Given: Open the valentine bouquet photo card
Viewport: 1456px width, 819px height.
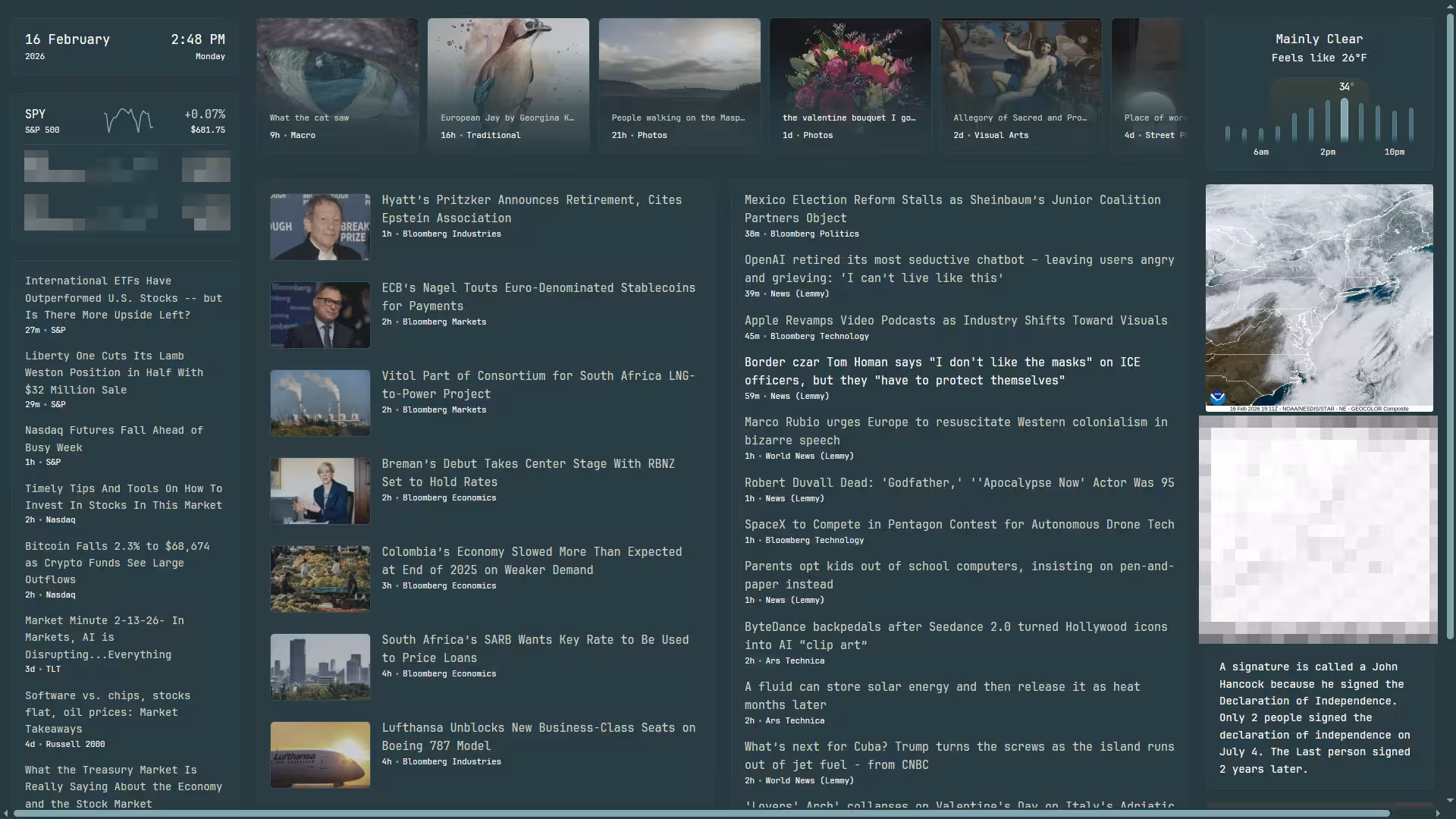Looking at the screenshot, I should [850, 85].
